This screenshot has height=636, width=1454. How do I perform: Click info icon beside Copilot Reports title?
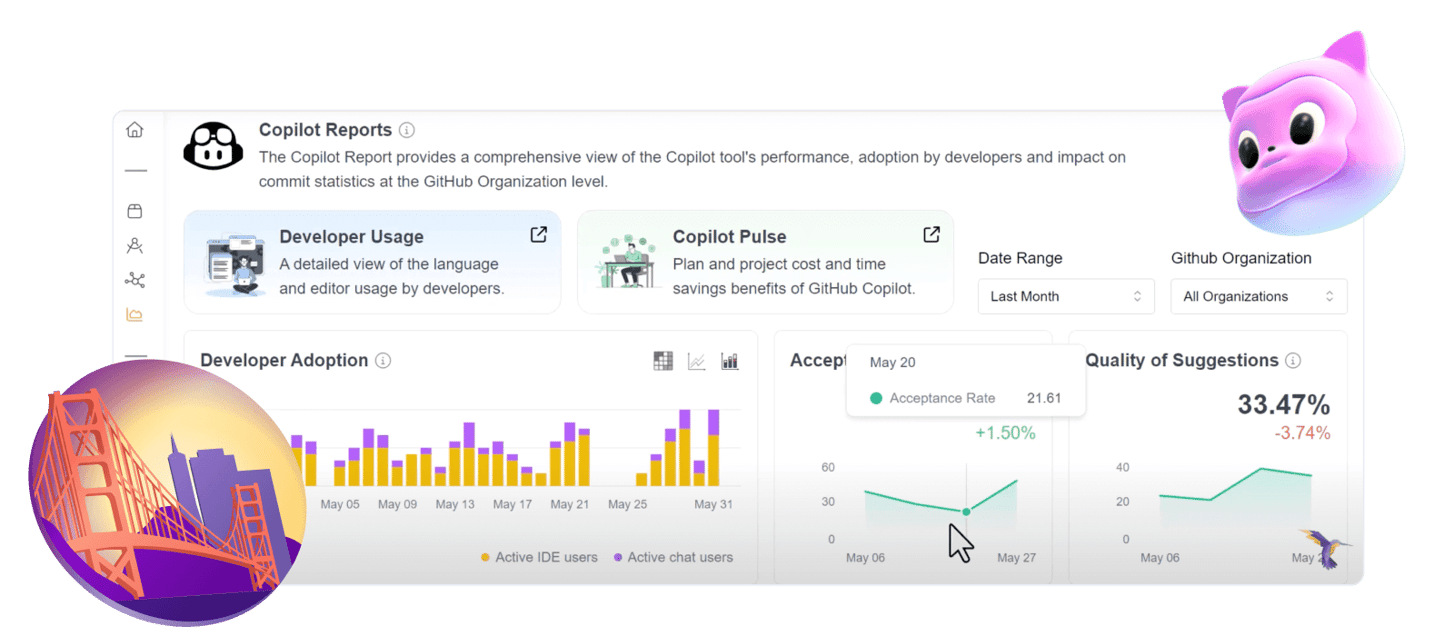coord(407,130)
